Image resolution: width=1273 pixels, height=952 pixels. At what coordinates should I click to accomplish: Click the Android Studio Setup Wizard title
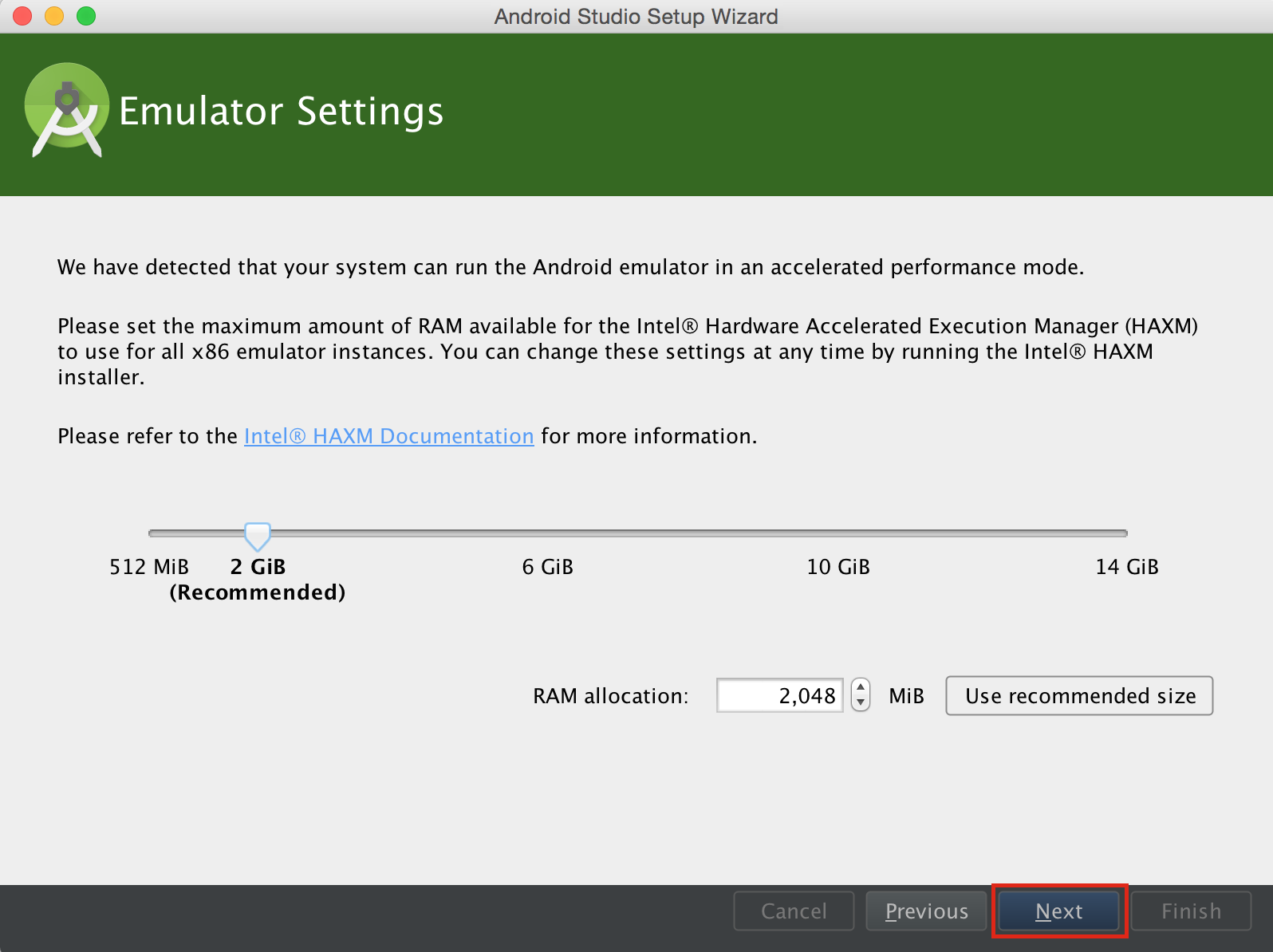click(636, 17)
